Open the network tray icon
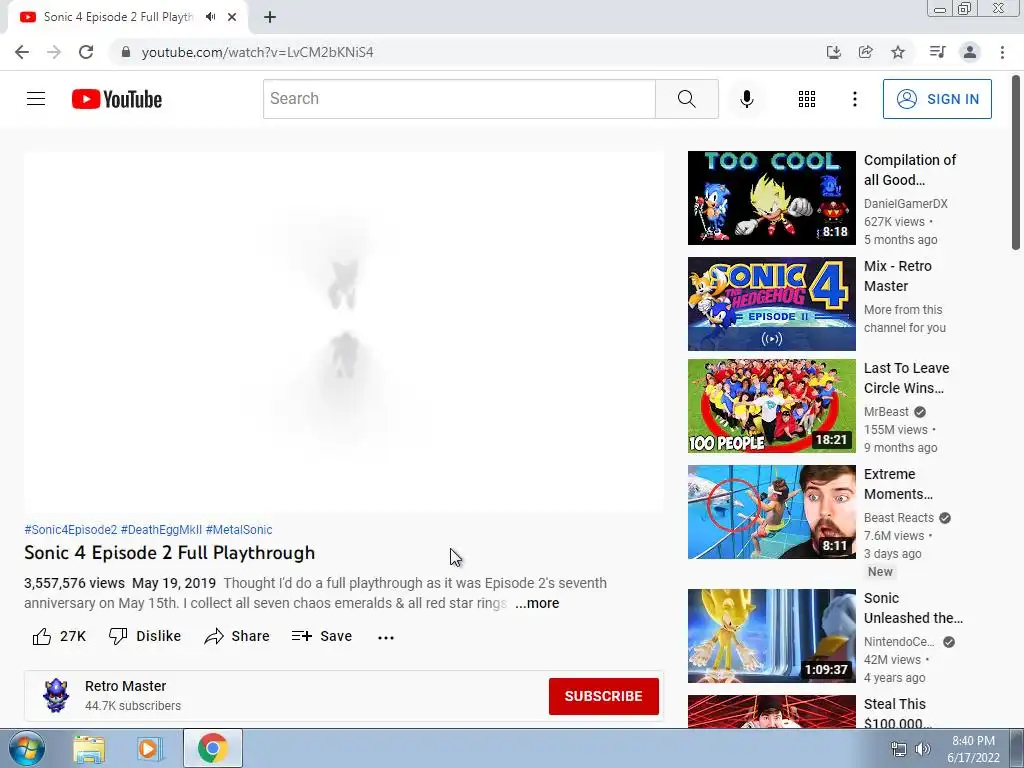 (x=899, y=749)
